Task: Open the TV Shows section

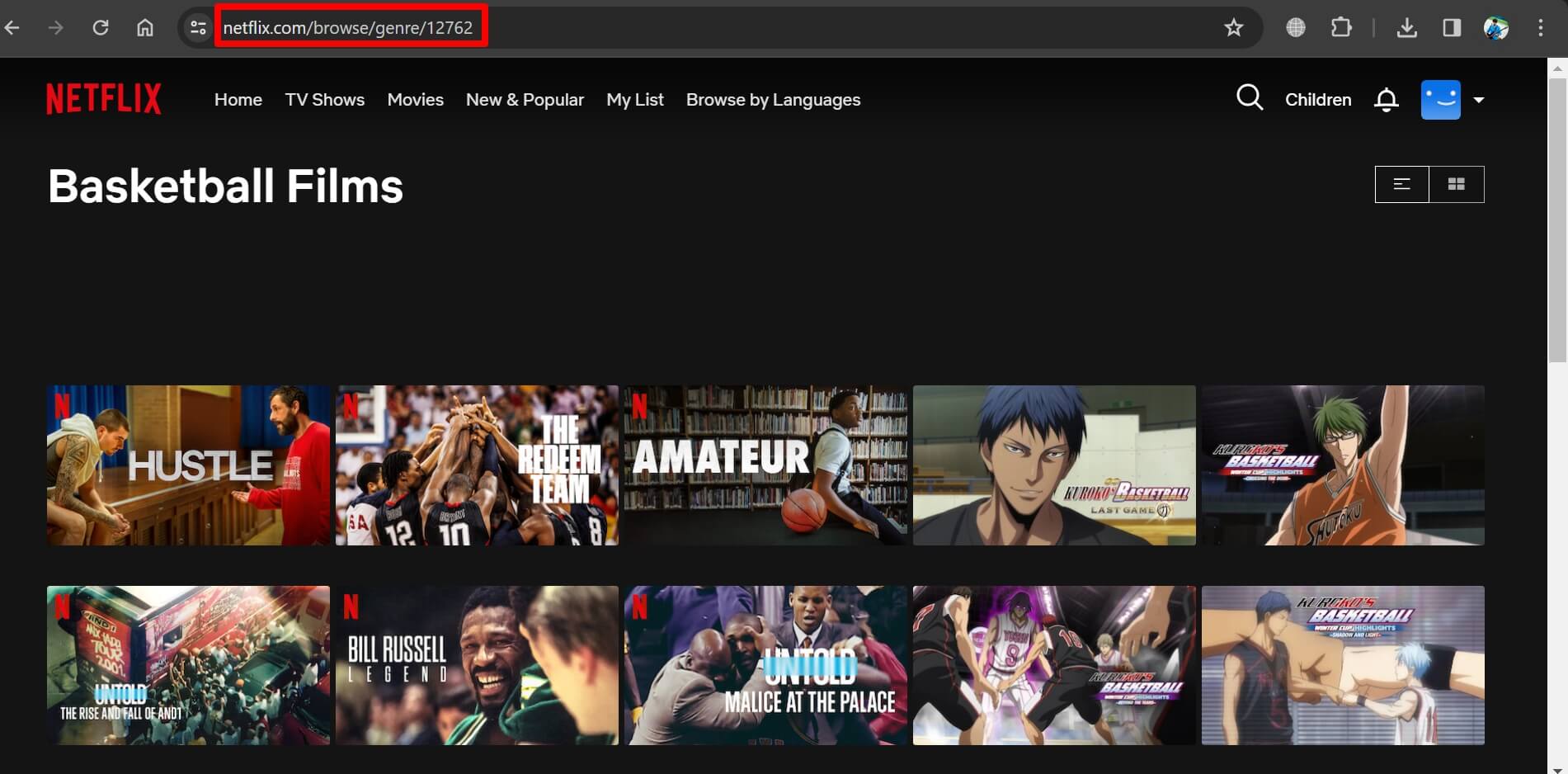Action: pyautogui.click(x=325, y=100)
